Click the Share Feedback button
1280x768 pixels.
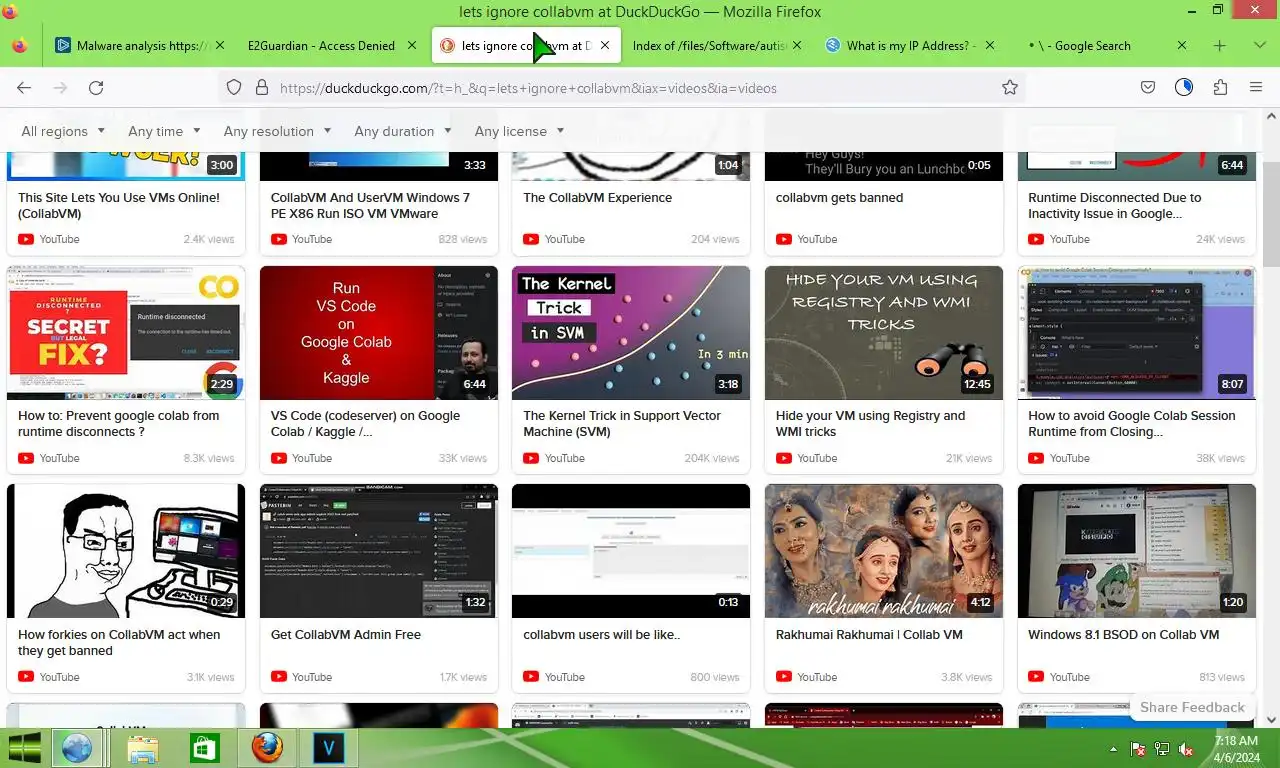pyautogui.click(x=1192, y=707)
